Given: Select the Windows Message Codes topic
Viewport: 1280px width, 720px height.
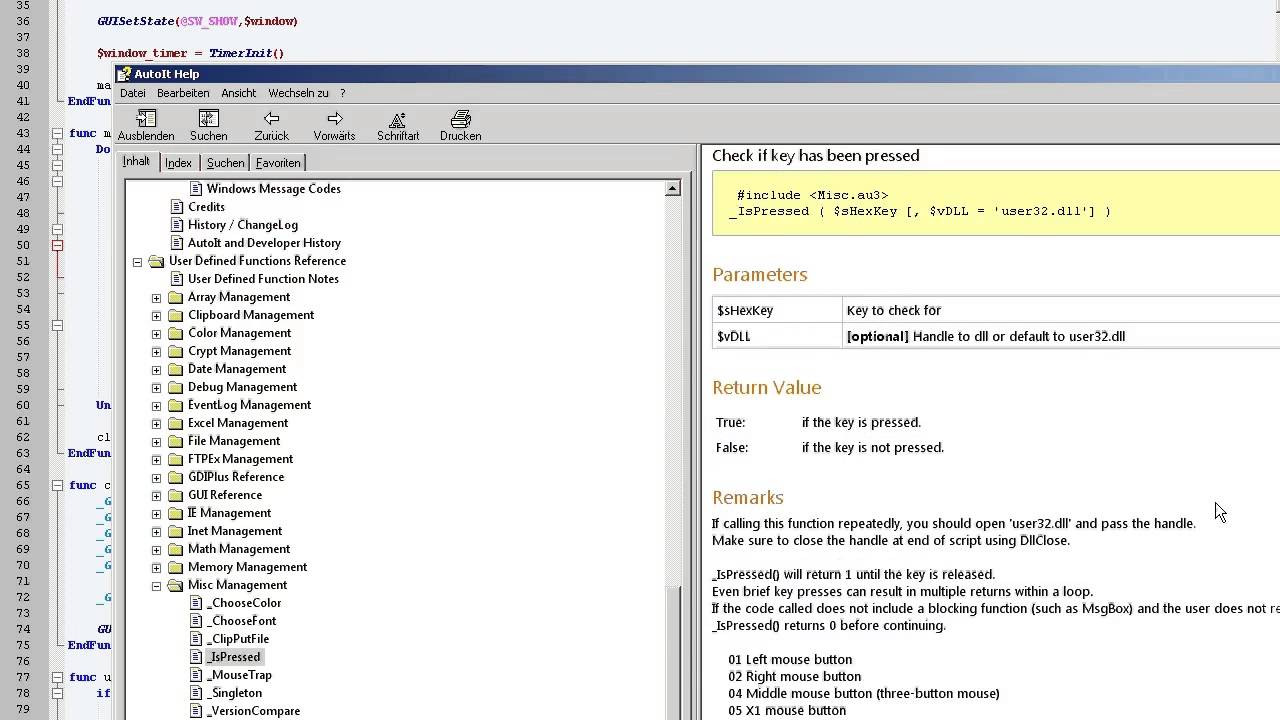Looking at the screenshot, I should coord(273,189).
